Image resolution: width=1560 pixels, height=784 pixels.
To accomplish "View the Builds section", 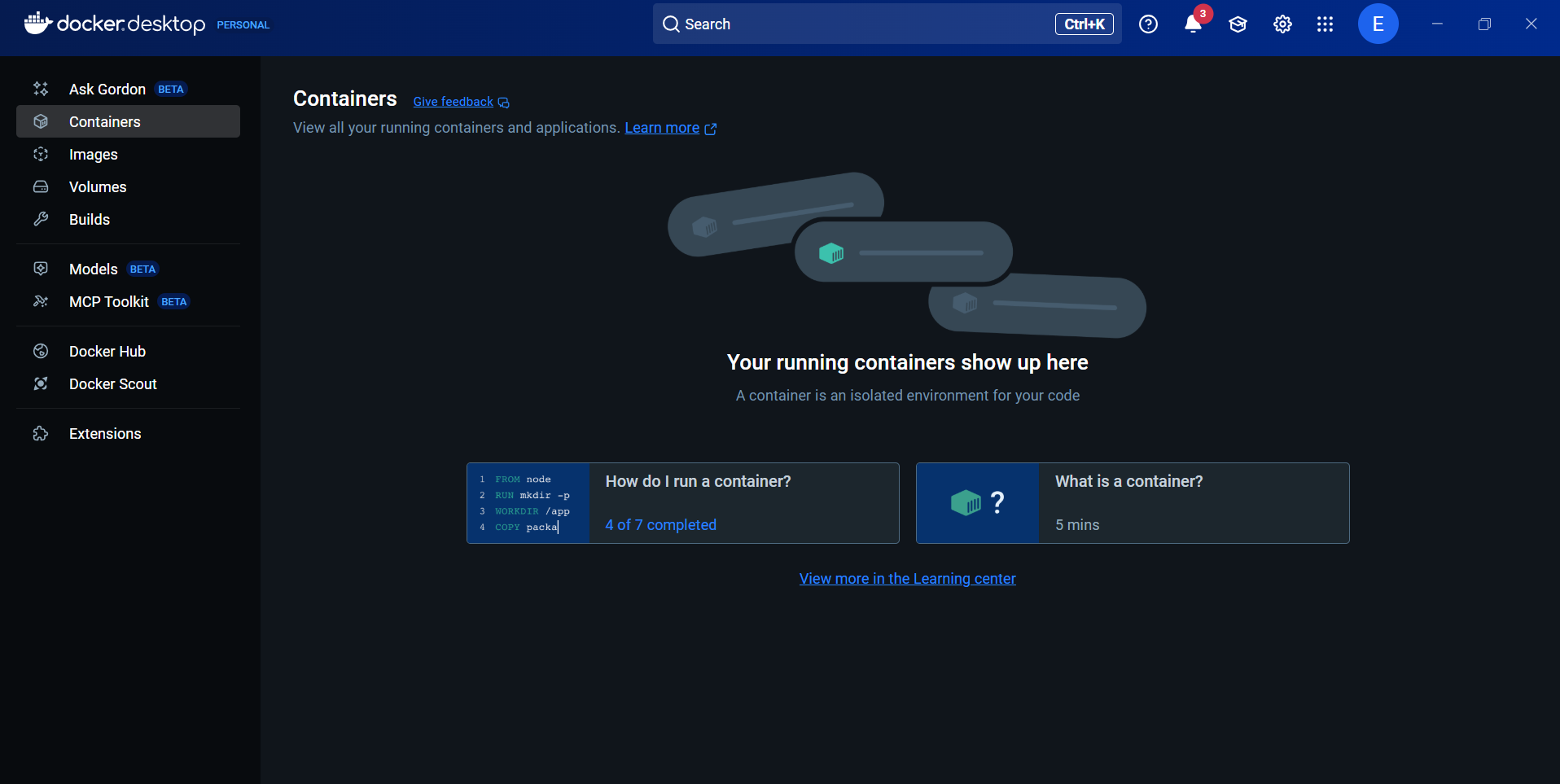I will pyautogui.click(x=90, y=219).
